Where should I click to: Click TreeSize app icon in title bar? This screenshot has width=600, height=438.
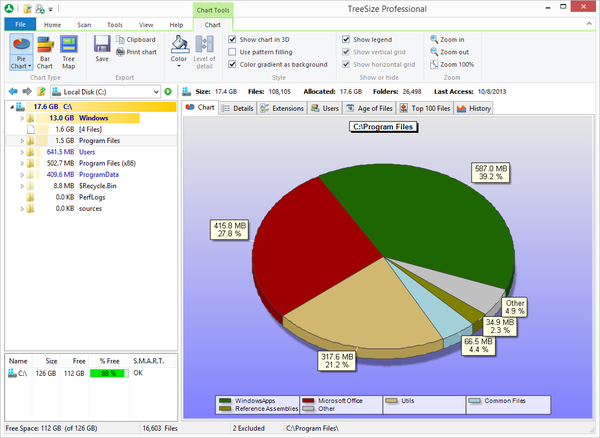pos(9,8)
